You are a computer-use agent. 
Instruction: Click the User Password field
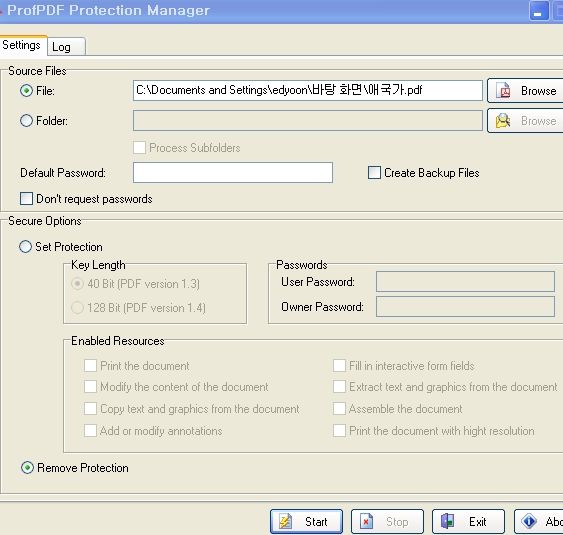tap(465, 282)
